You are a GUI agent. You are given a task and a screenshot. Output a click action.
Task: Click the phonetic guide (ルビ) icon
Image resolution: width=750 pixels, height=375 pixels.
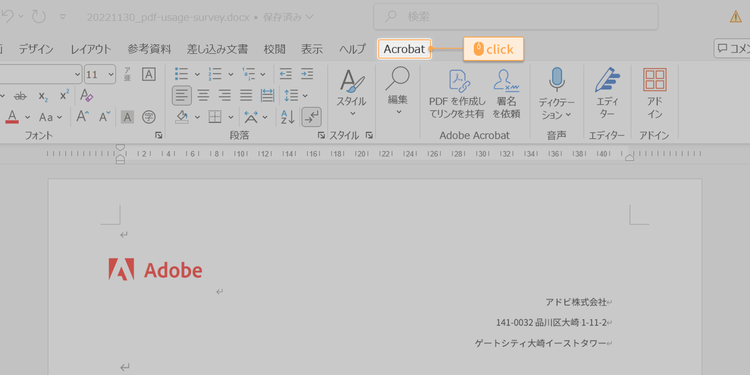pyautogui.click(x=127, y=74)
